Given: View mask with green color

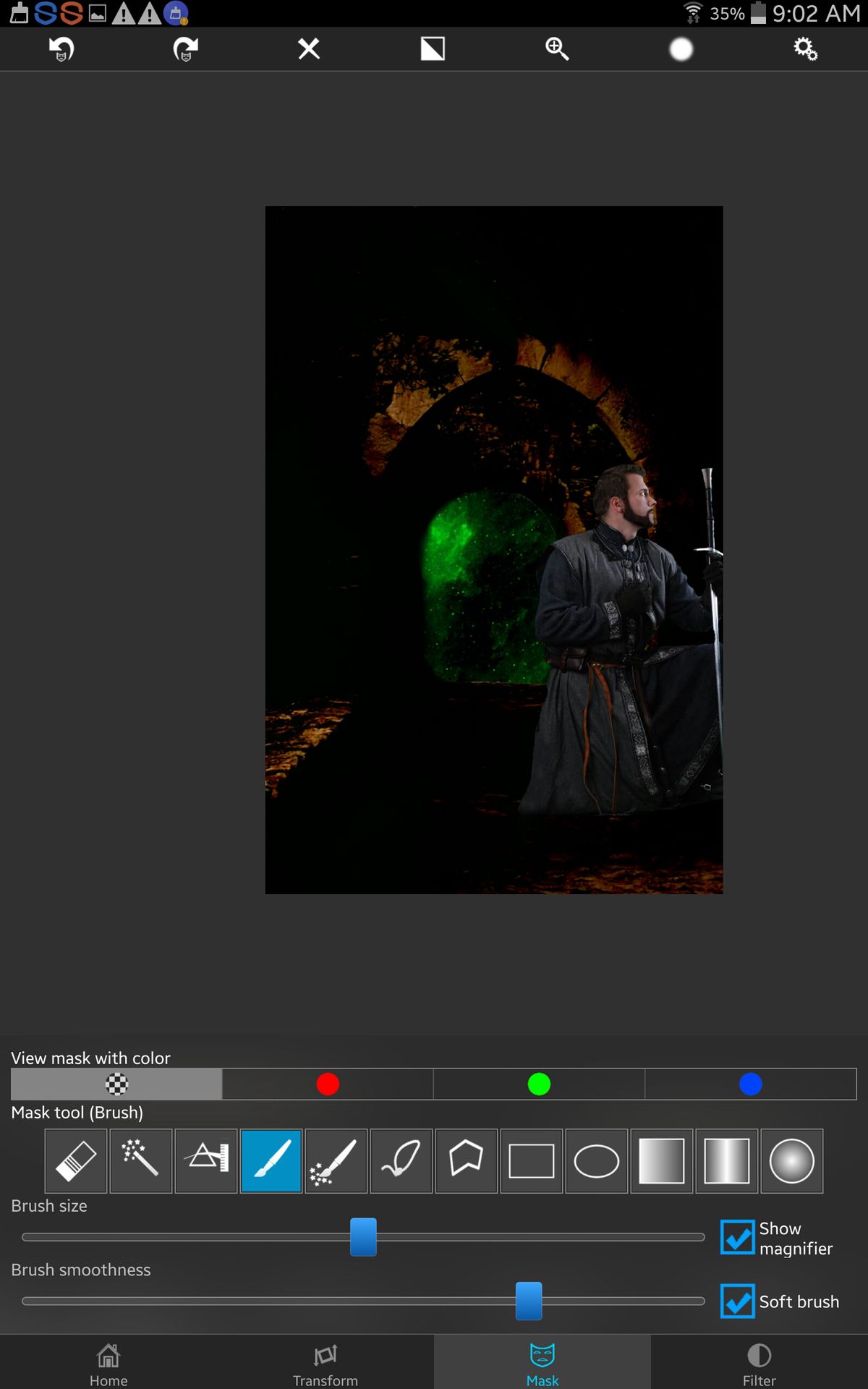Looking at the screenshot, I should (539, 1084).
